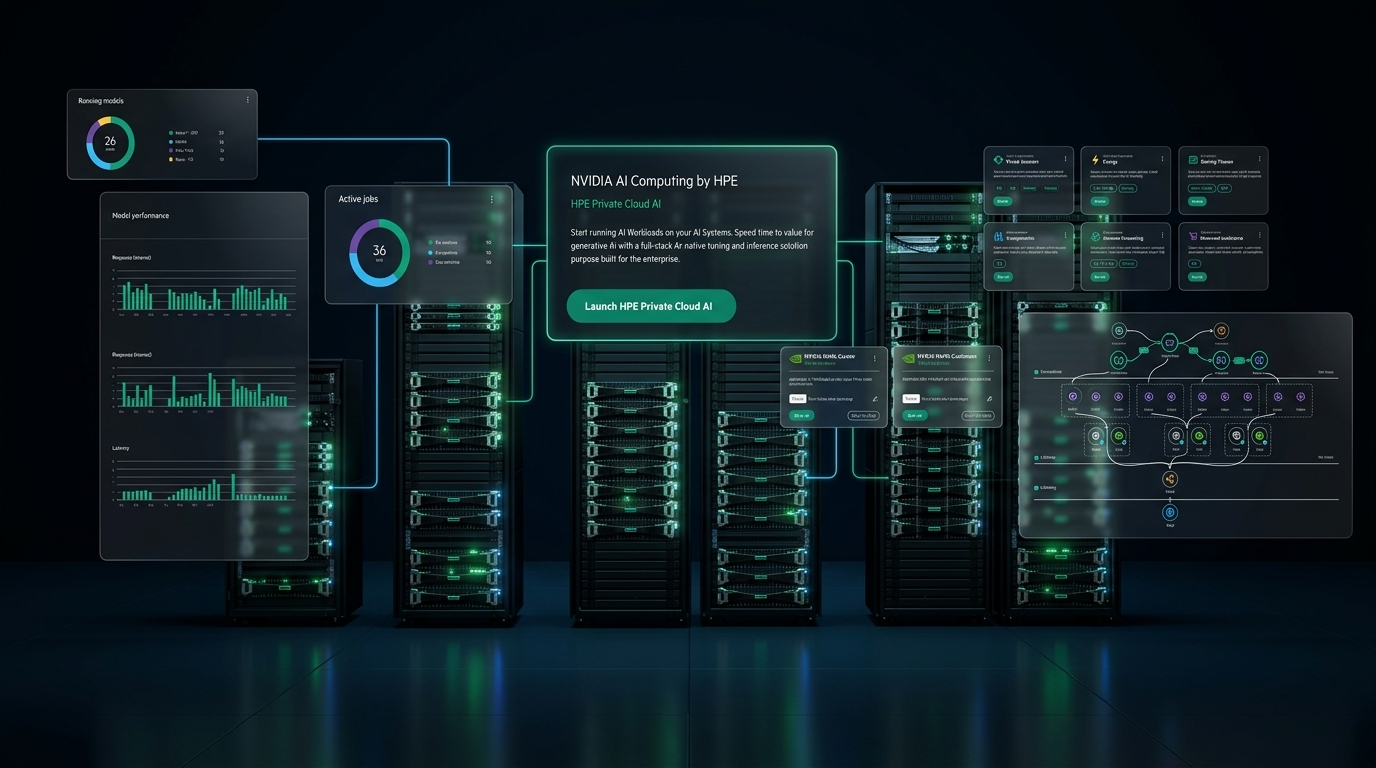This screenshot has height=768, width=1376.
Task: Open the options menu on the purple cart card
Action: click(x=1259, y=235)
